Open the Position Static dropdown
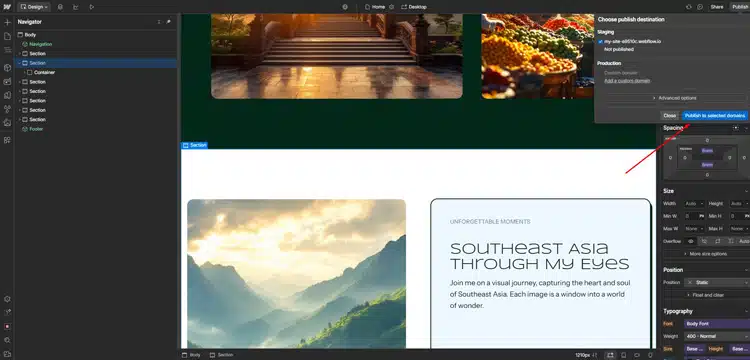The height and width of the screenshot is (360, 750). click(717, 283)
